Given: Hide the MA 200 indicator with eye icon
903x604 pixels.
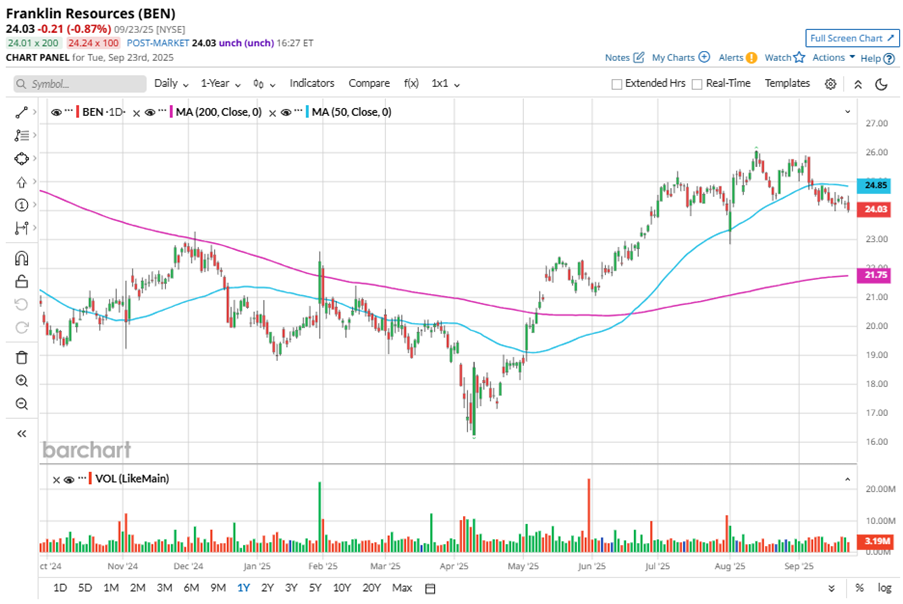Looking at the screenshot, I should 149,112.
